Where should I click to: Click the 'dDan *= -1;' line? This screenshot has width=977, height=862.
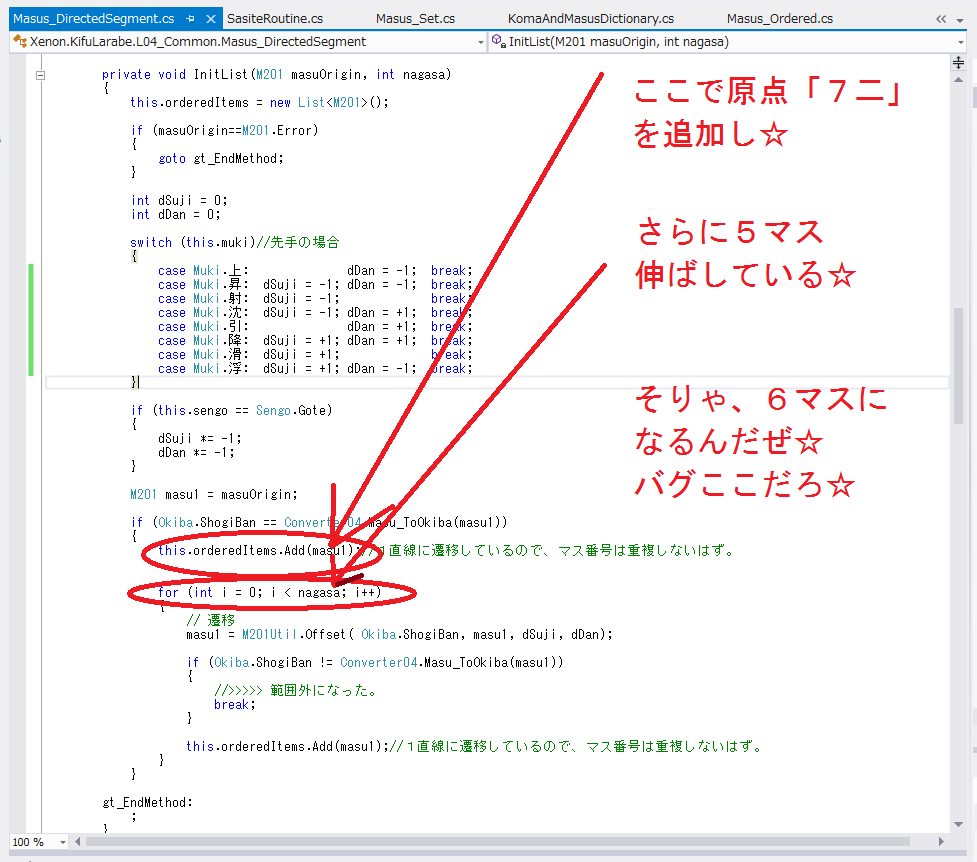(196, 453)
